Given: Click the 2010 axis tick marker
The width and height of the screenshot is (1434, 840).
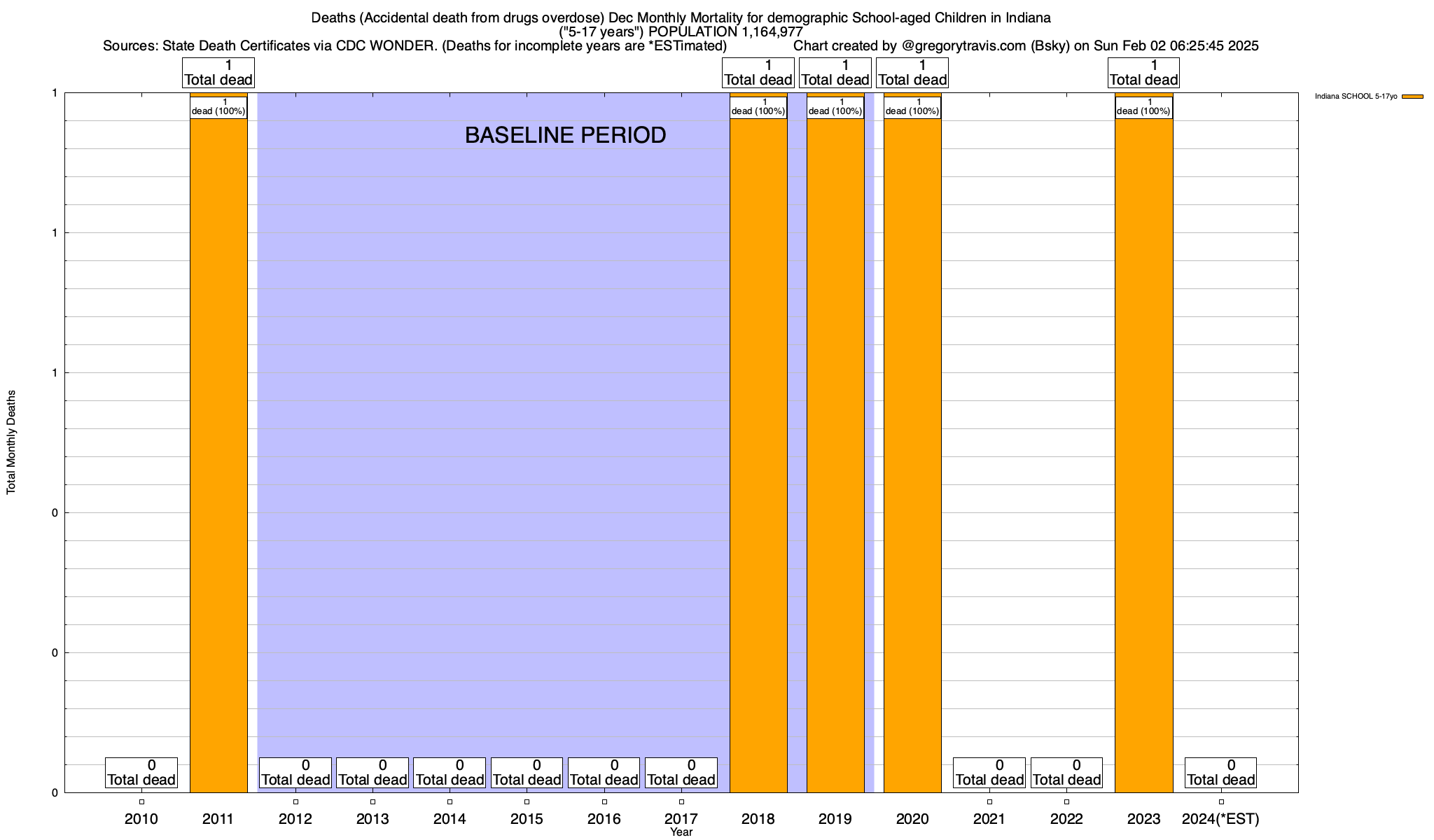Looking at the screenshot, I should [141, 802].
